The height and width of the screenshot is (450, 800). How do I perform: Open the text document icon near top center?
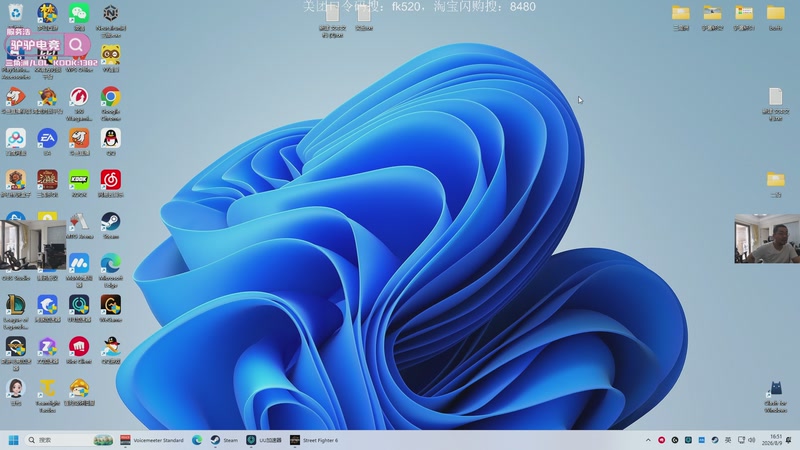click(332, 15)
